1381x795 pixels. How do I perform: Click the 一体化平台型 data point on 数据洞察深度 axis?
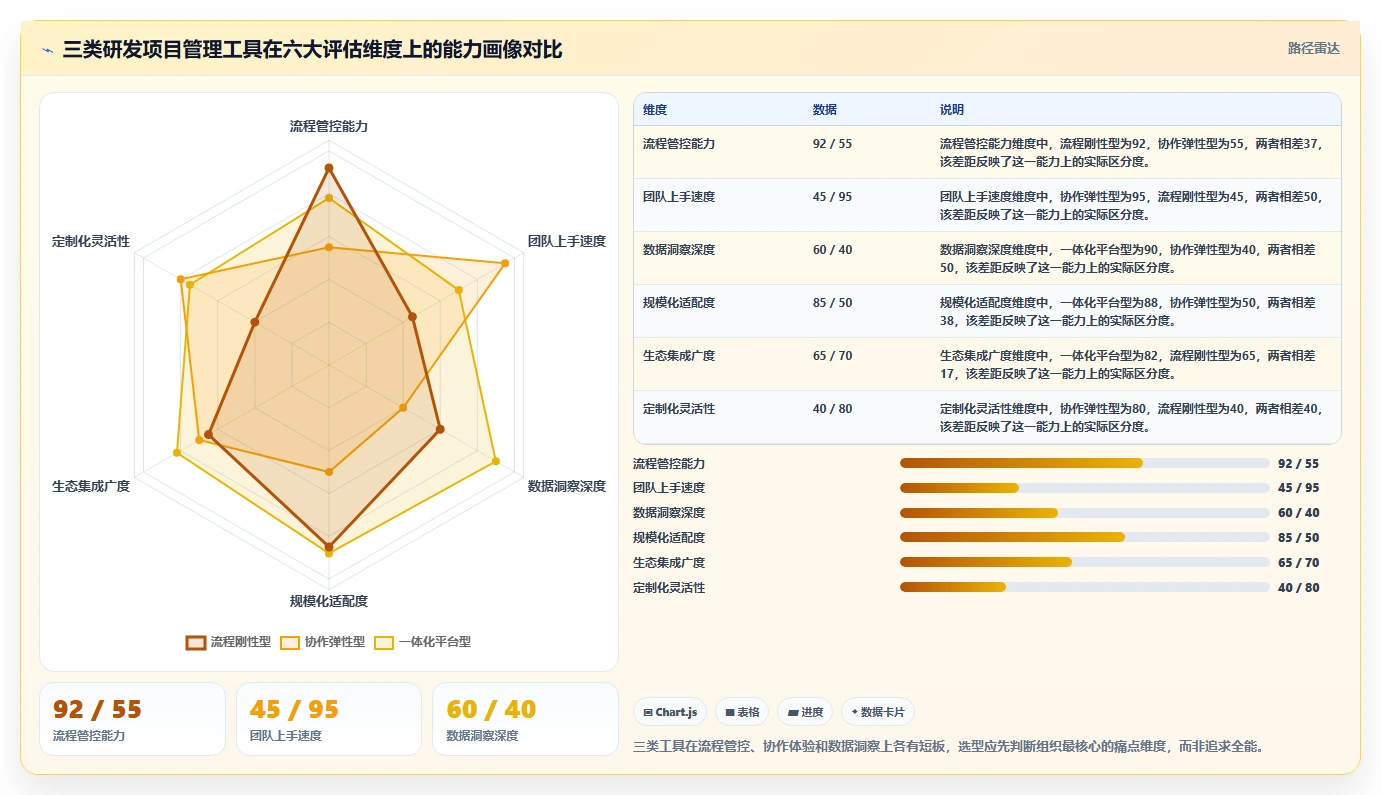pyautogui.click(x=496, y=461)
